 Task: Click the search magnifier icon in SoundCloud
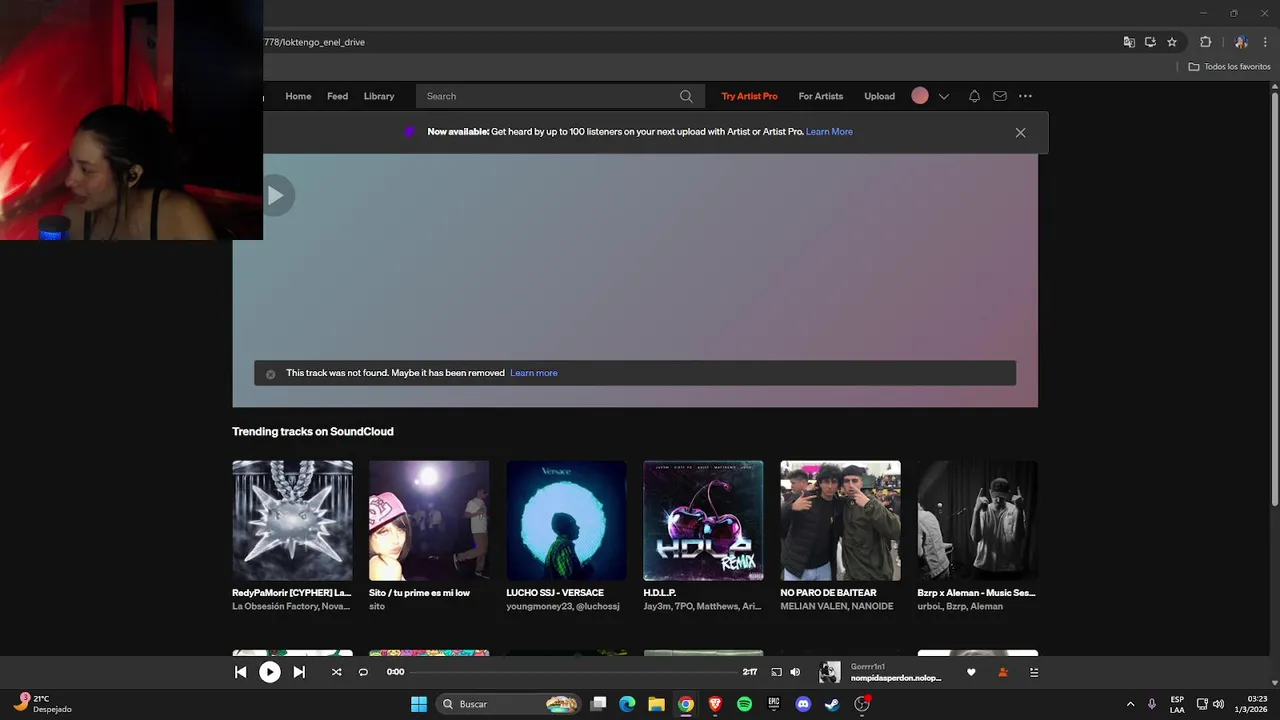[686, 96]
